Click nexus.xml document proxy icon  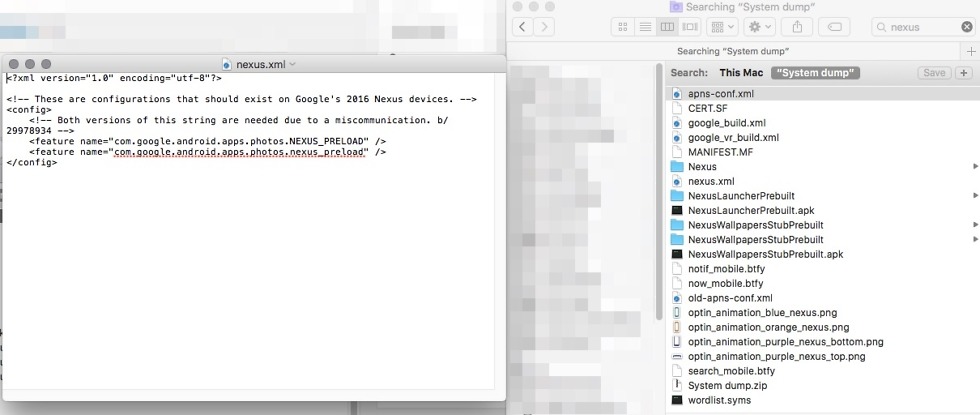click(x=227, y=64)
